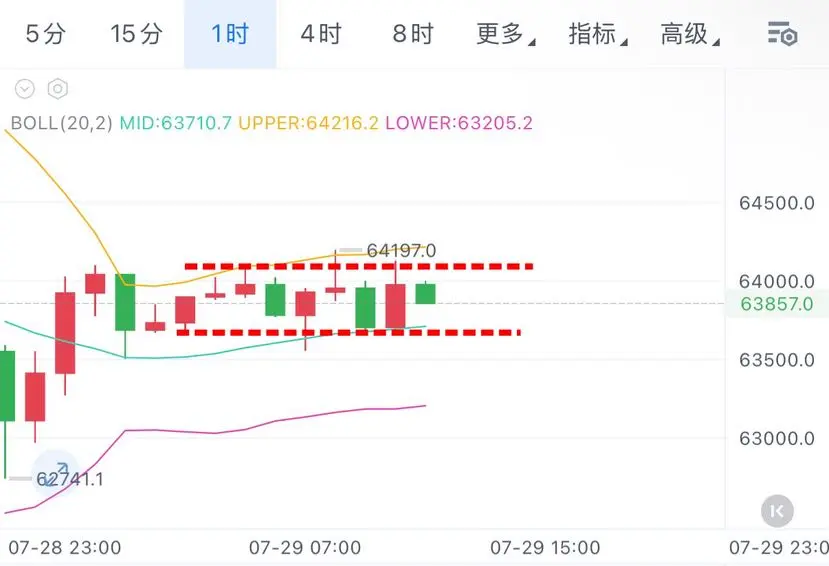Click the 64500.0 price axis label
This screenshot has height=566, width=829.
(x=777, y=203)
